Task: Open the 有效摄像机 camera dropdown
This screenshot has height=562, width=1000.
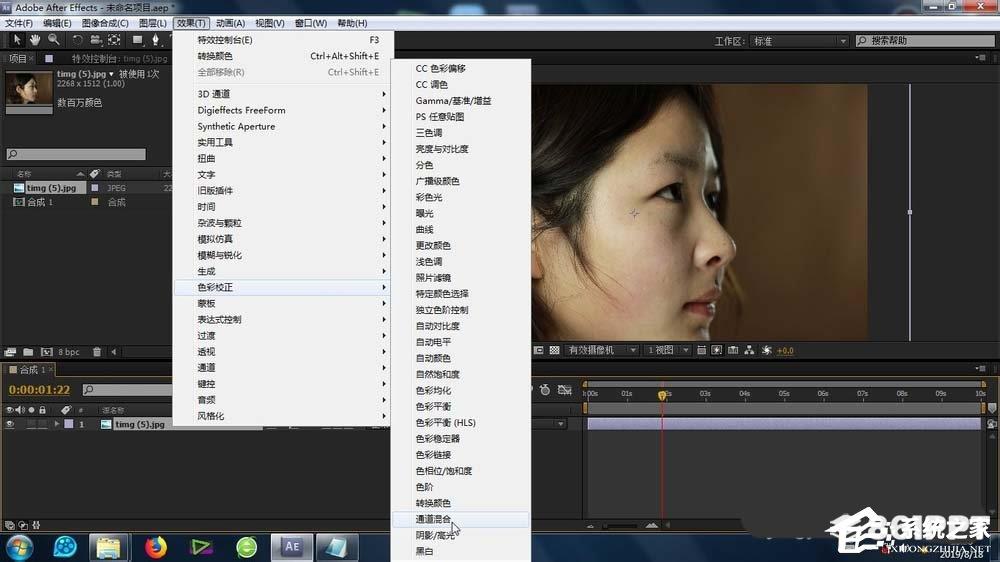Action: pyautogui.click(x=602, y=350)
